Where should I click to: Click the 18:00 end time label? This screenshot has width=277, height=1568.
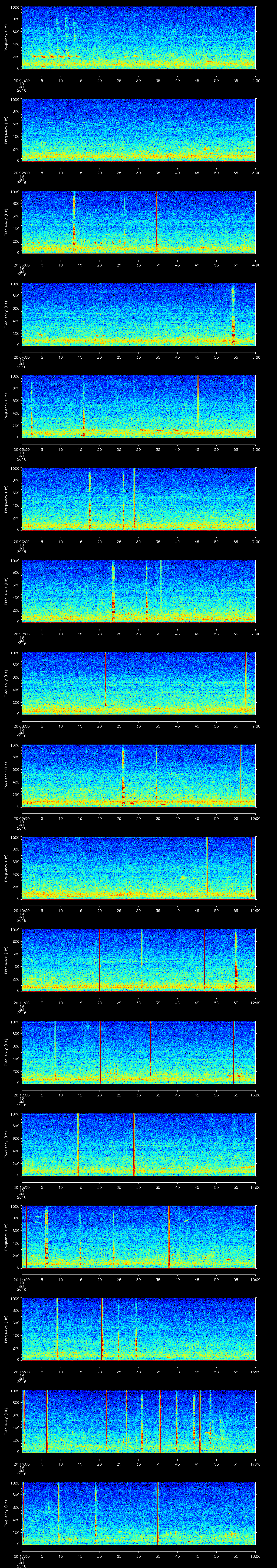point(255,1556)
